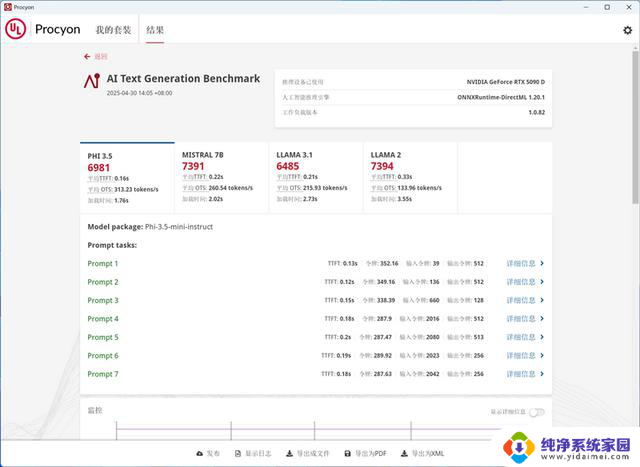Screen dimensions: 640x467
Task: Click Prompt 1 token rate '352.16'
Action: (389, 263)
